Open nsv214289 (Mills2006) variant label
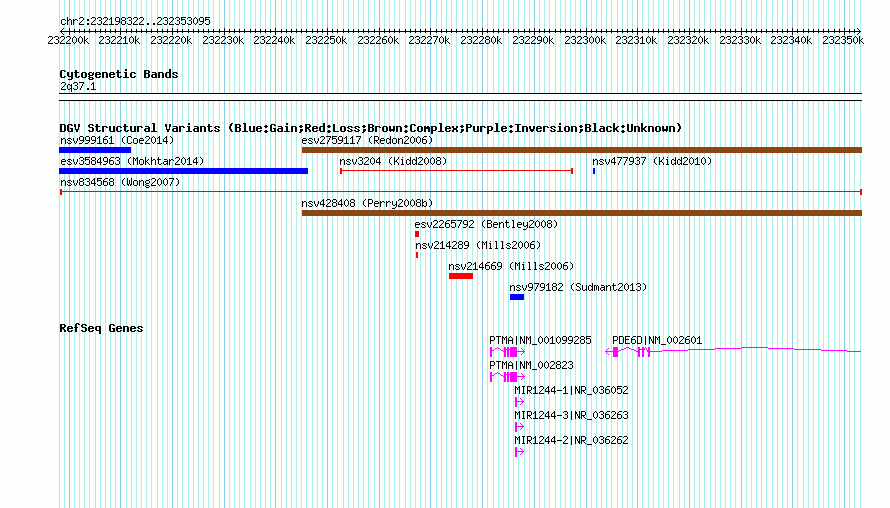The image size is (890, 508). (x=478, y=245)
